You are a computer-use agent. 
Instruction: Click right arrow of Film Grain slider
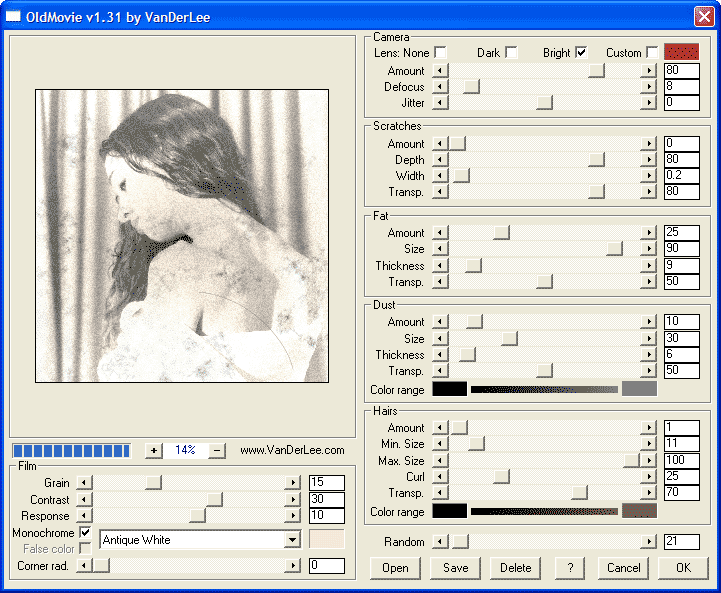(293, 483)
